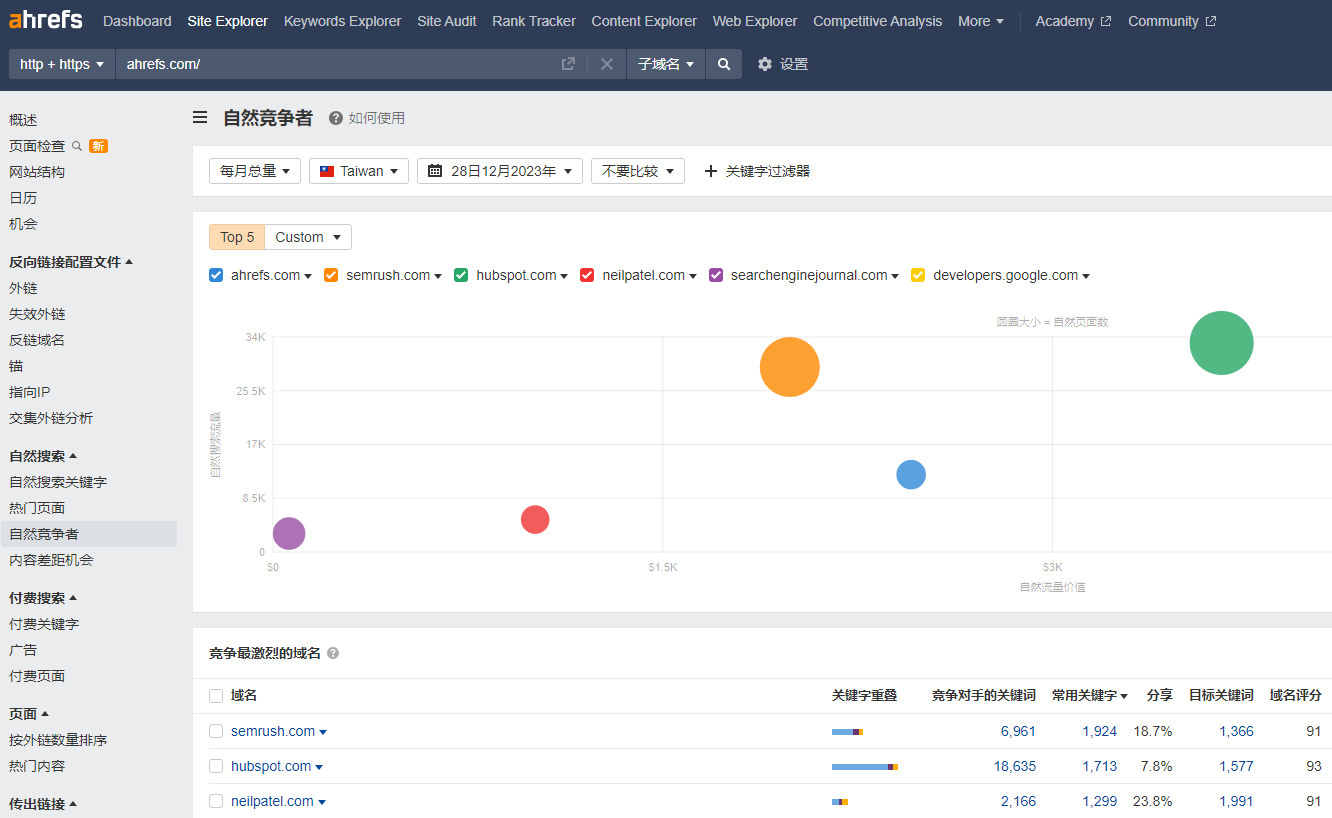Clear the URL with the X icon

click(x=607, y=64)
